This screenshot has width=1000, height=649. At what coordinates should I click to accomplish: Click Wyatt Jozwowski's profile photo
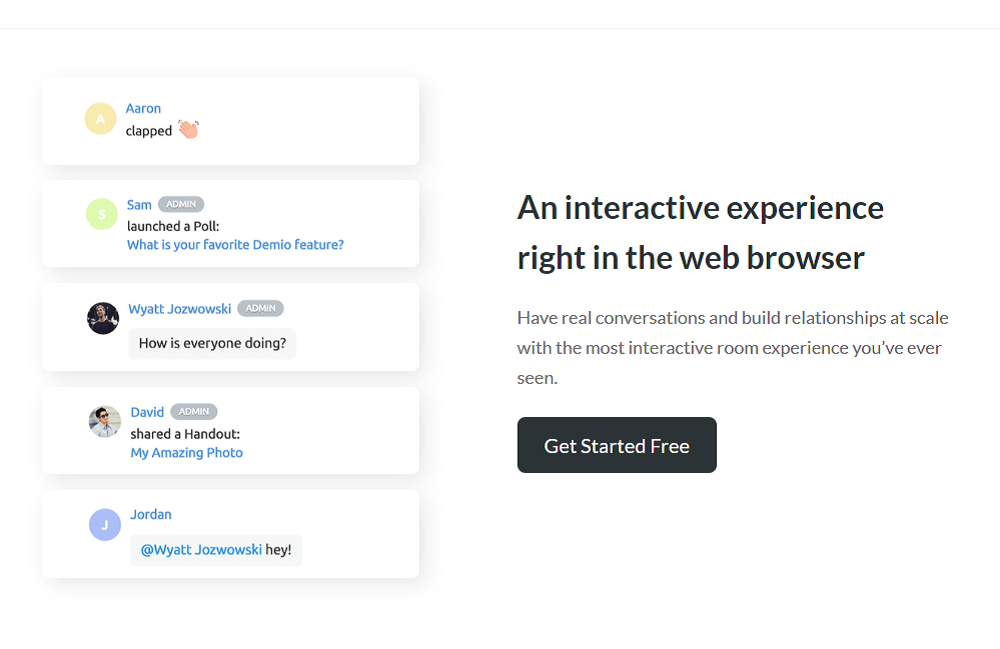click(103, 318)
